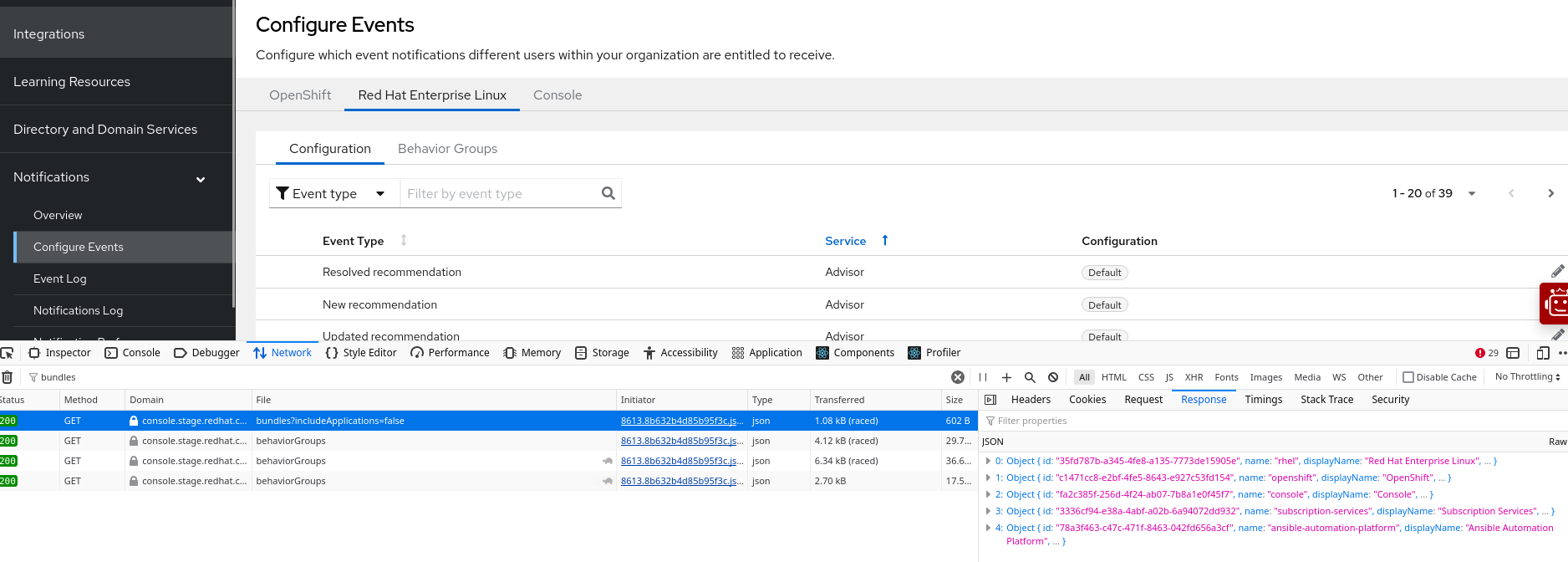Enable the Disable Cache checkbox
1568x562 pixels.
click(1408, 377)
